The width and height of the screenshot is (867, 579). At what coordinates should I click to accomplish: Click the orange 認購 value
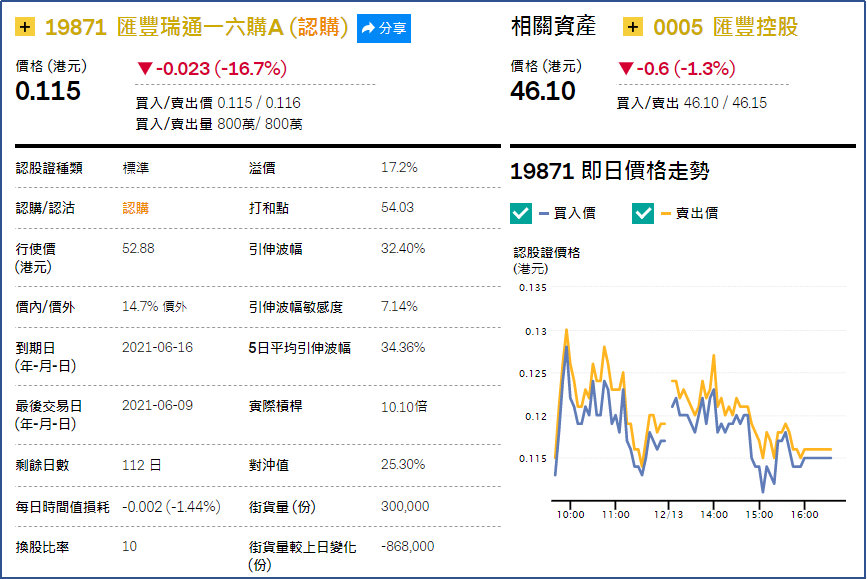[135, 208]
